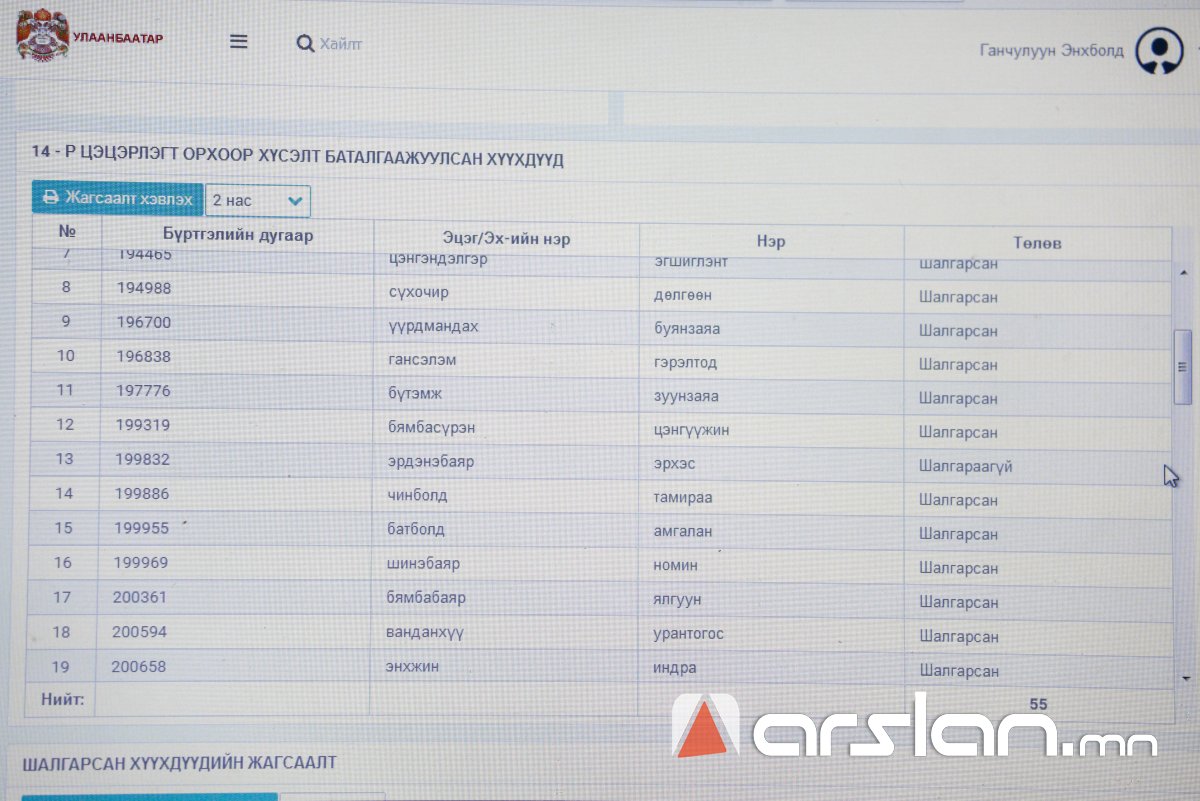Click the Эцэг/Эх-ийн нэр column header
This screenshot has width=1200, height=801.
click(x=506, y=240)
